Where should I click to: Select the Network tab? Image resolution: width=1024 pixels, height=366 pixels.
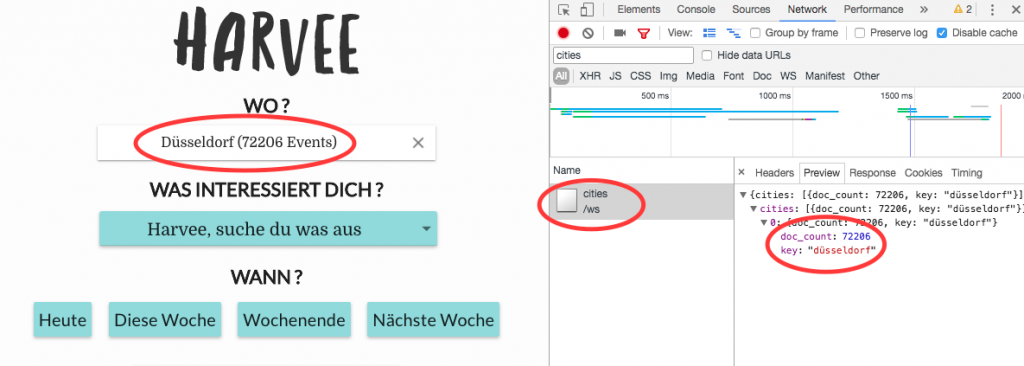pyautogui.click(x=807, y=10)
